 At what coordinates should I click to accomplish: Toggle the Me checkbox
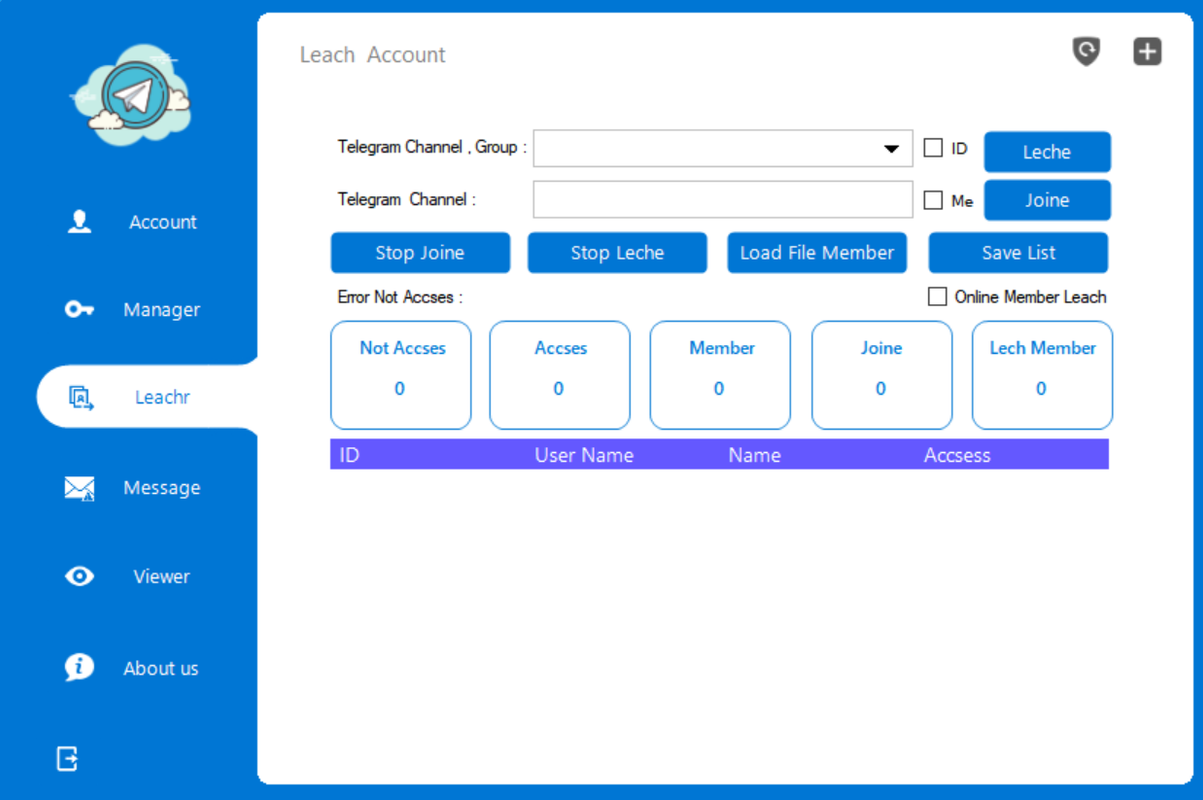[933, 200]
